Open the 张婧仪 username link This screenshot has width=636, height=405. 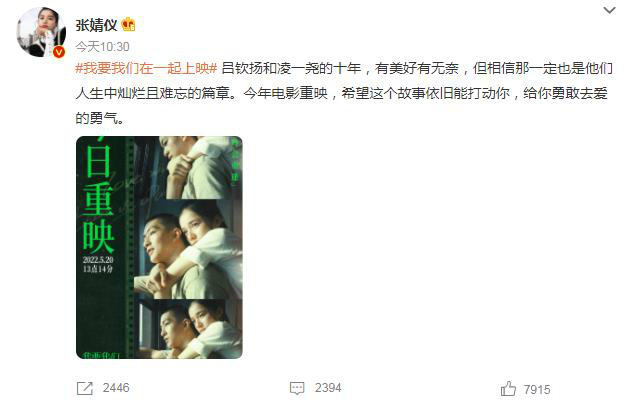[x=96, y=25]
